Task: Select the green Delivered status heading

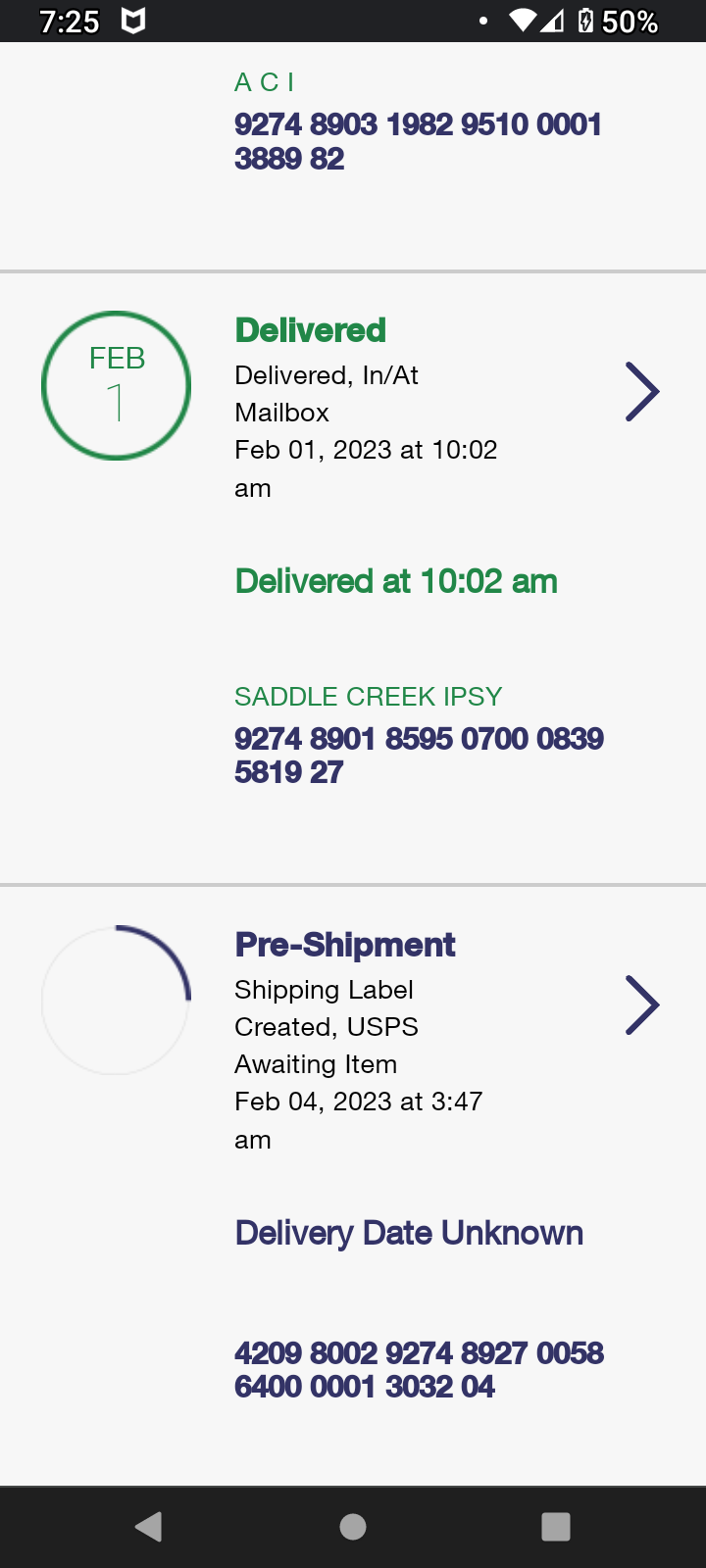Action: (311, 330)
